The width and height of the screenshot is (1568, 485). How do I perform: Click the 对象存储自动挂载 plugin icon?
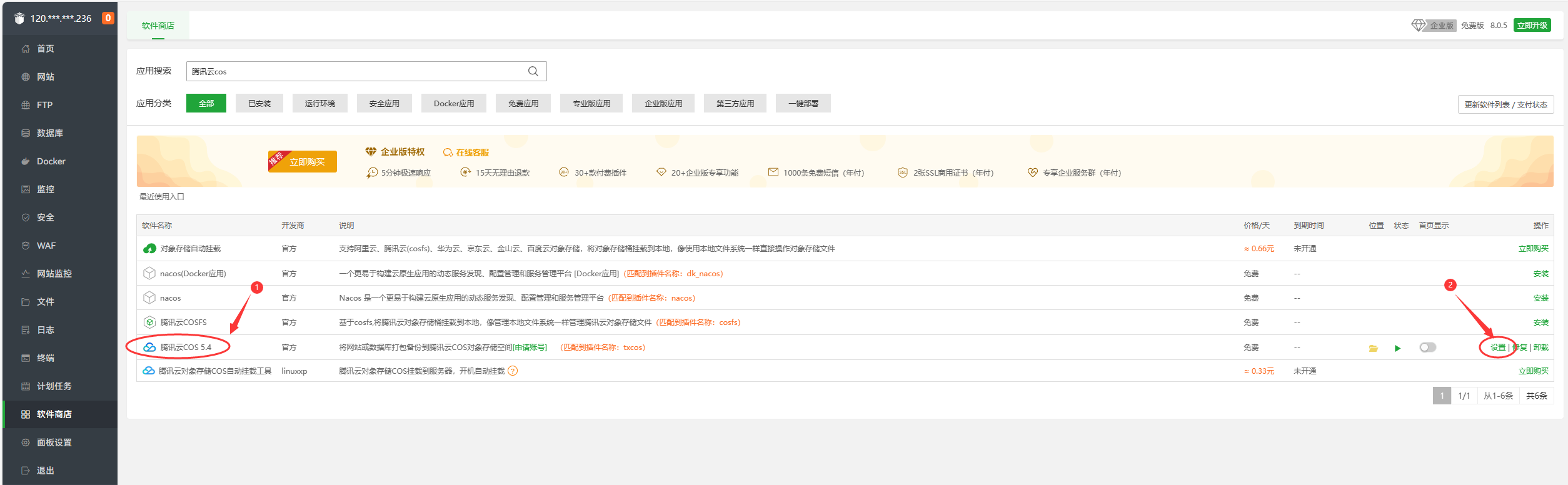(149, 249)
